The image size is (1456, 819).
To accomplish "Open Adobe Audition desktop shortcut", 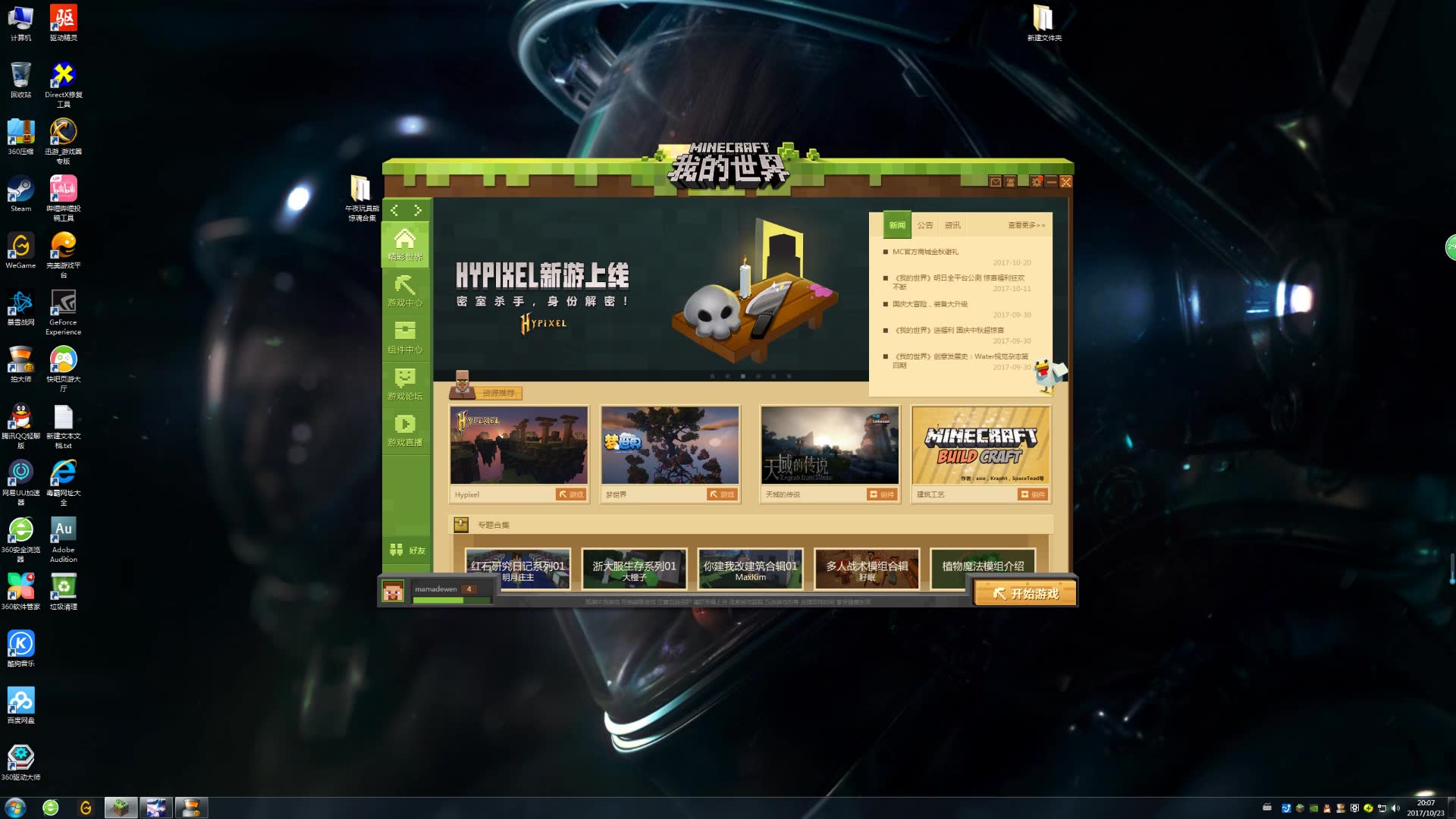I will (x=63, y=540).
